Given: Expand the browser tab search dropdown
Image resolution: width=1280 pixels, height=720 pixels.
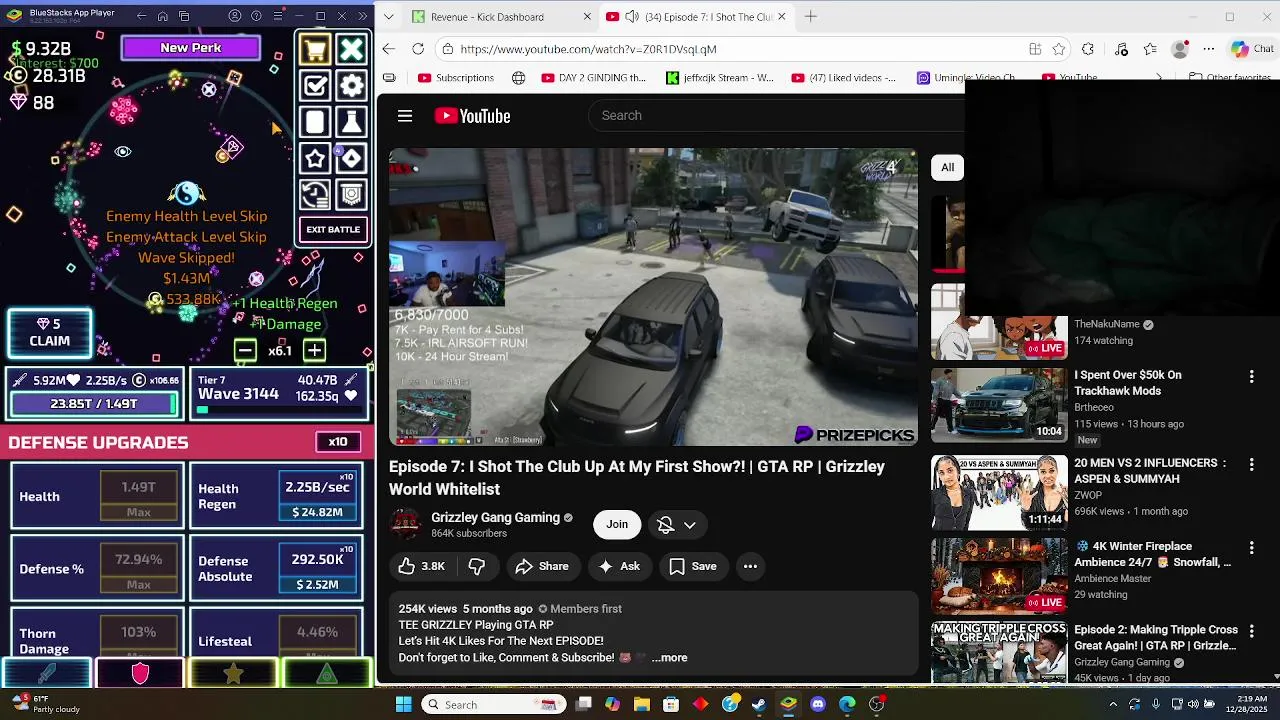Looking at the screenshot, I should point(389,16).
